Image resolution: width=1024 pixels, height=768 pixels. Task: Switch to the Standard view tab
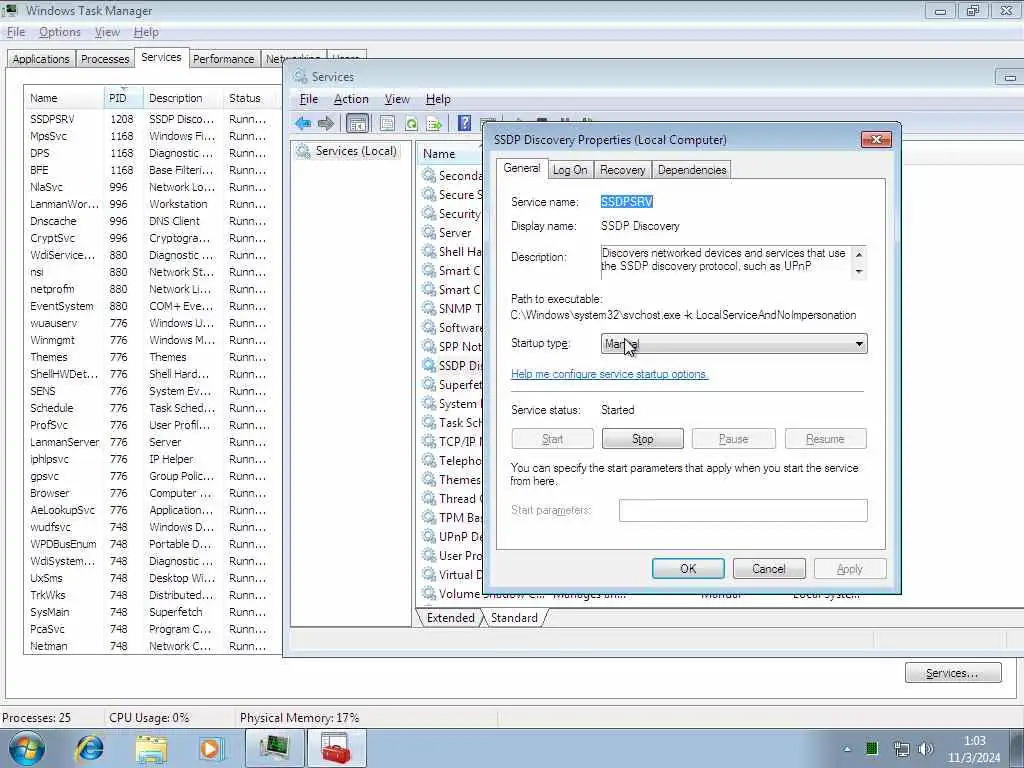click(514, 618)
